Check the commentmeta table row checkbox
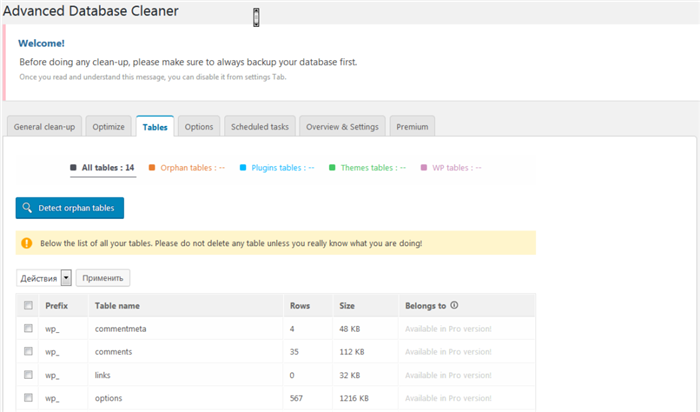The height and width of the screenshot is (412, 700). 28,328
